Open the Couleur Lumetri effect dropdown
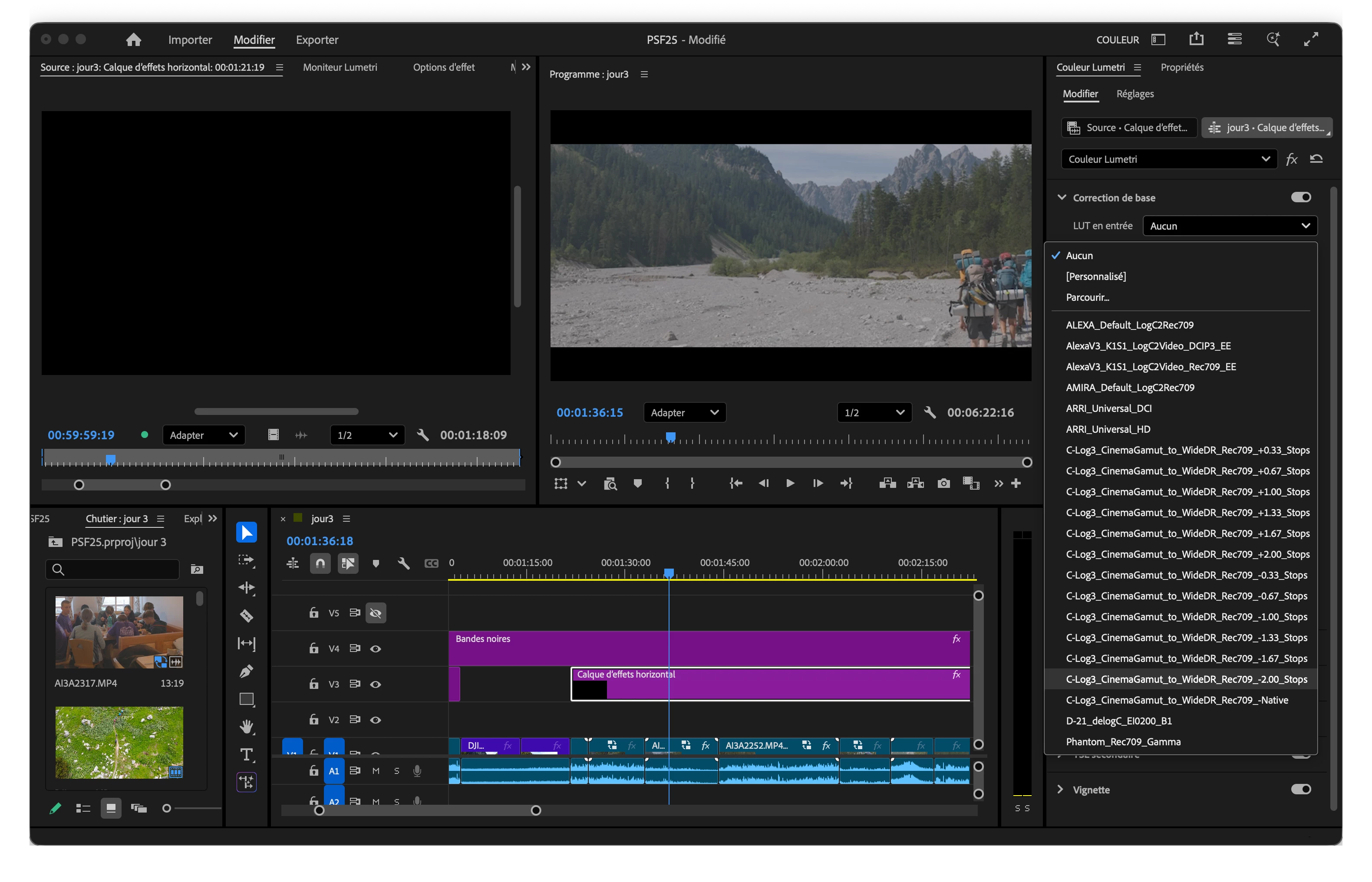Viewport: 1372px width, 882px height. point(1168,159)
